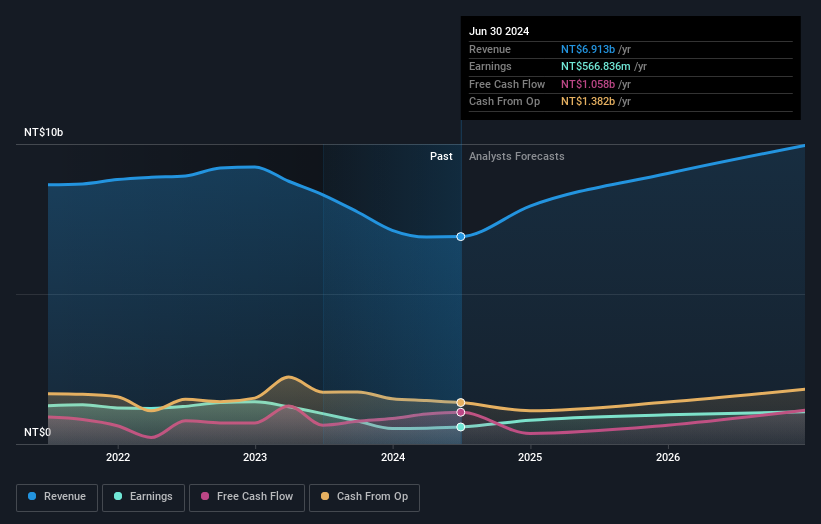The height and width of the screenshot is (524, 821).
Task: Select the 2025 x-axis label
Action: tap(530, 457)
